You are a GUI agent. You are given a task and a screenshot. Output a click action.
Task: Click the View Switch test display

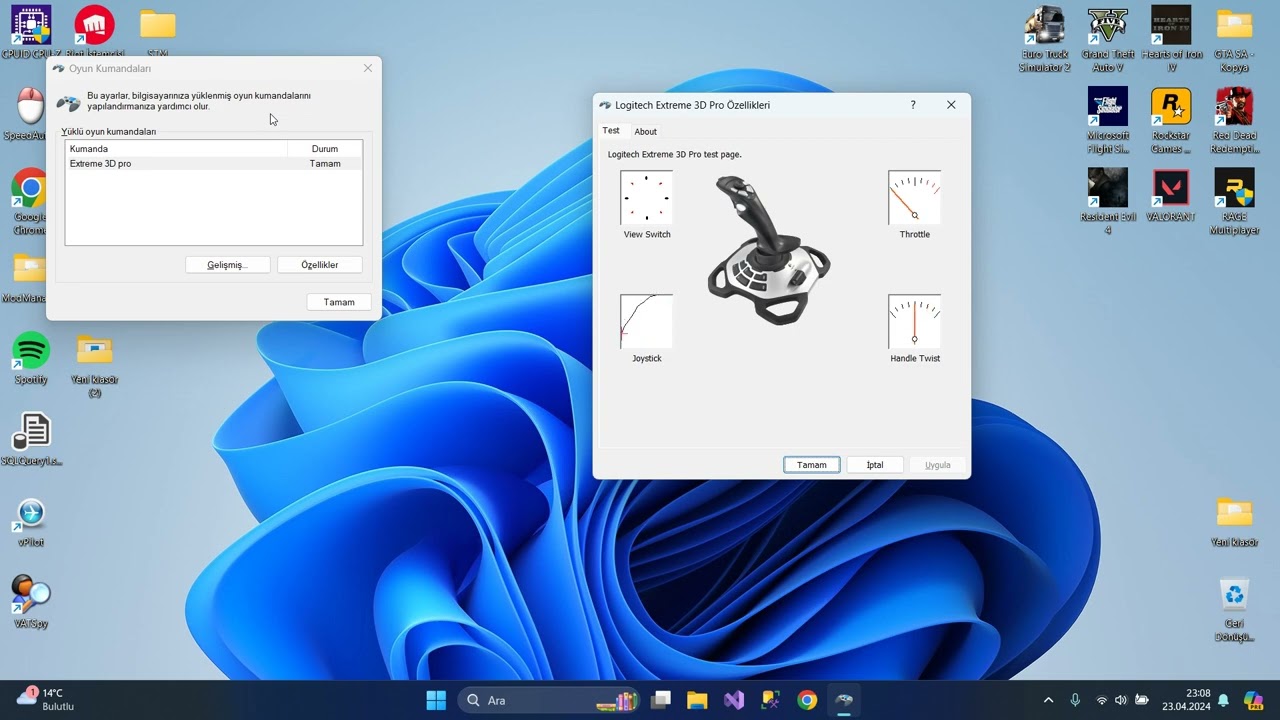click(x=646, y=197)
